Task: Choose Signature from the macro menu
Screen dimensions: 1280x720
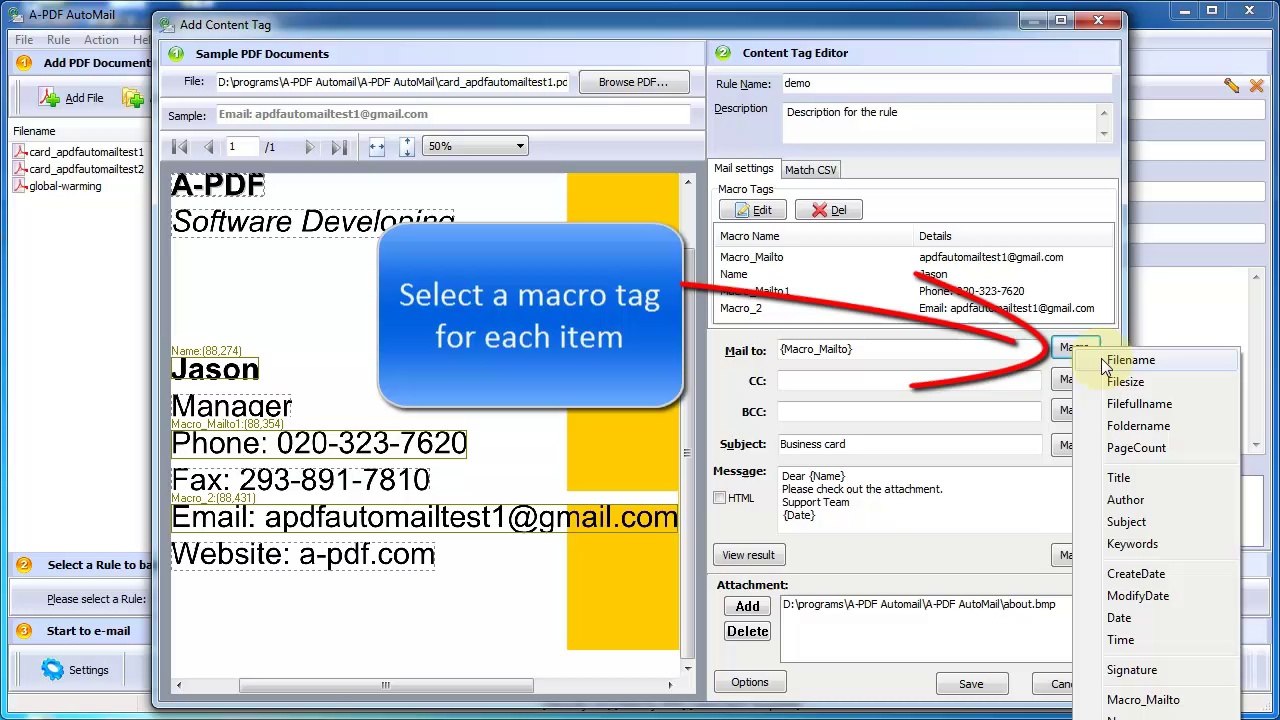Action: click(1156, 670)
